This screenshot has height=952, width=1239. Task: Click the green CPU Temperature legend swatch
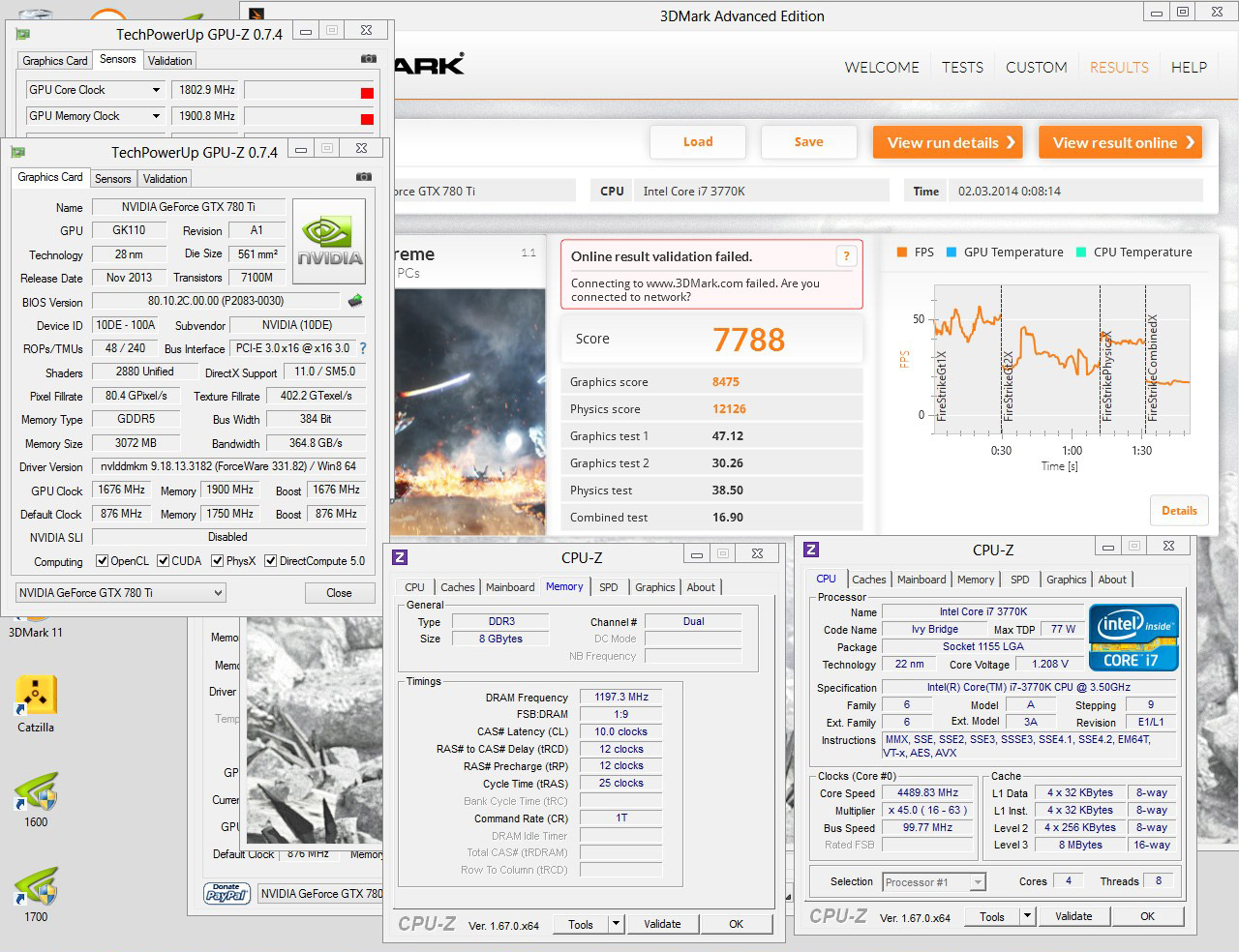[x=1081, y=253]
